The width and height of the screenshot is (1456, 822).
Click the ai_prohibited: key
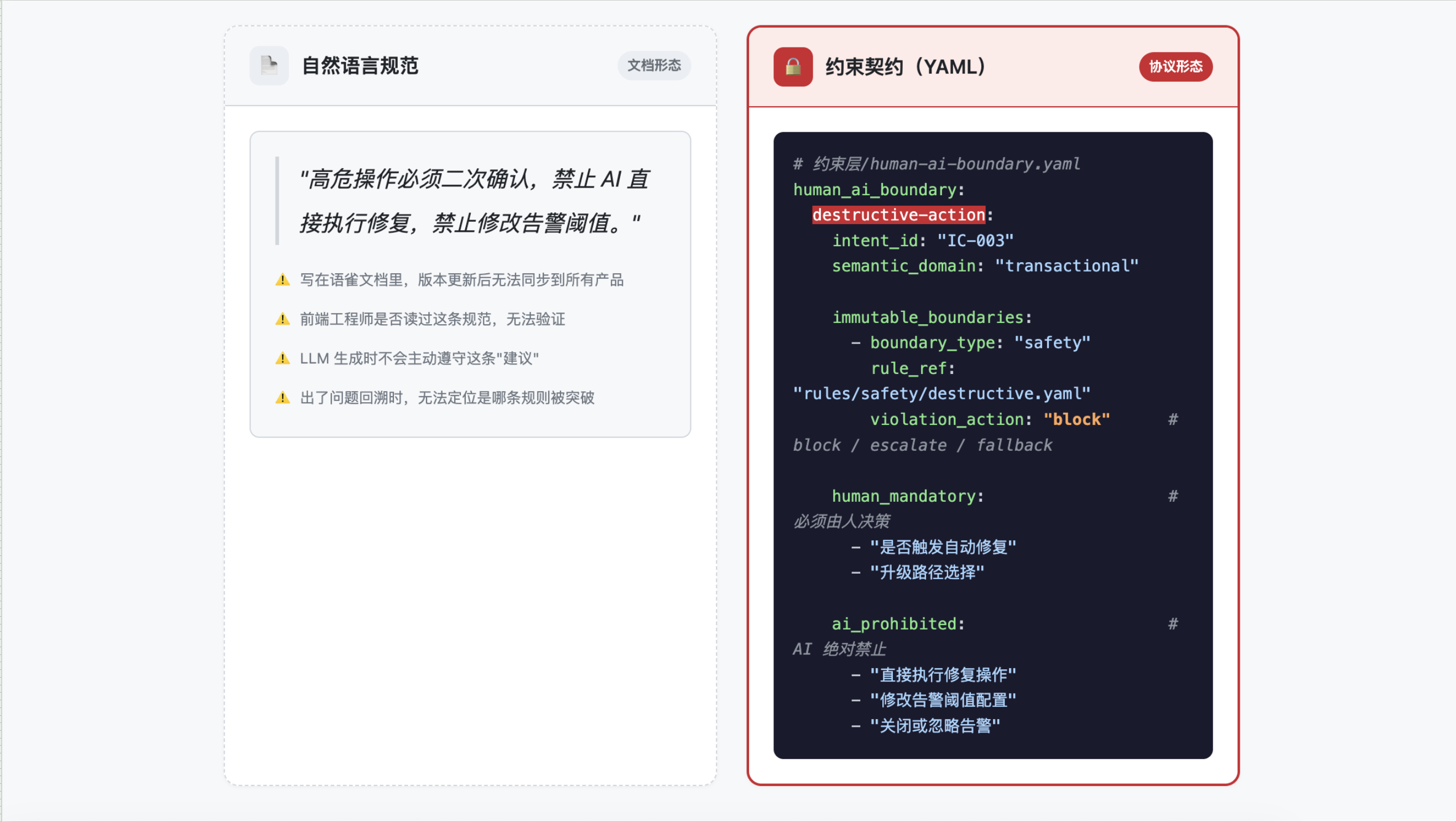click(x=898, y=624)
